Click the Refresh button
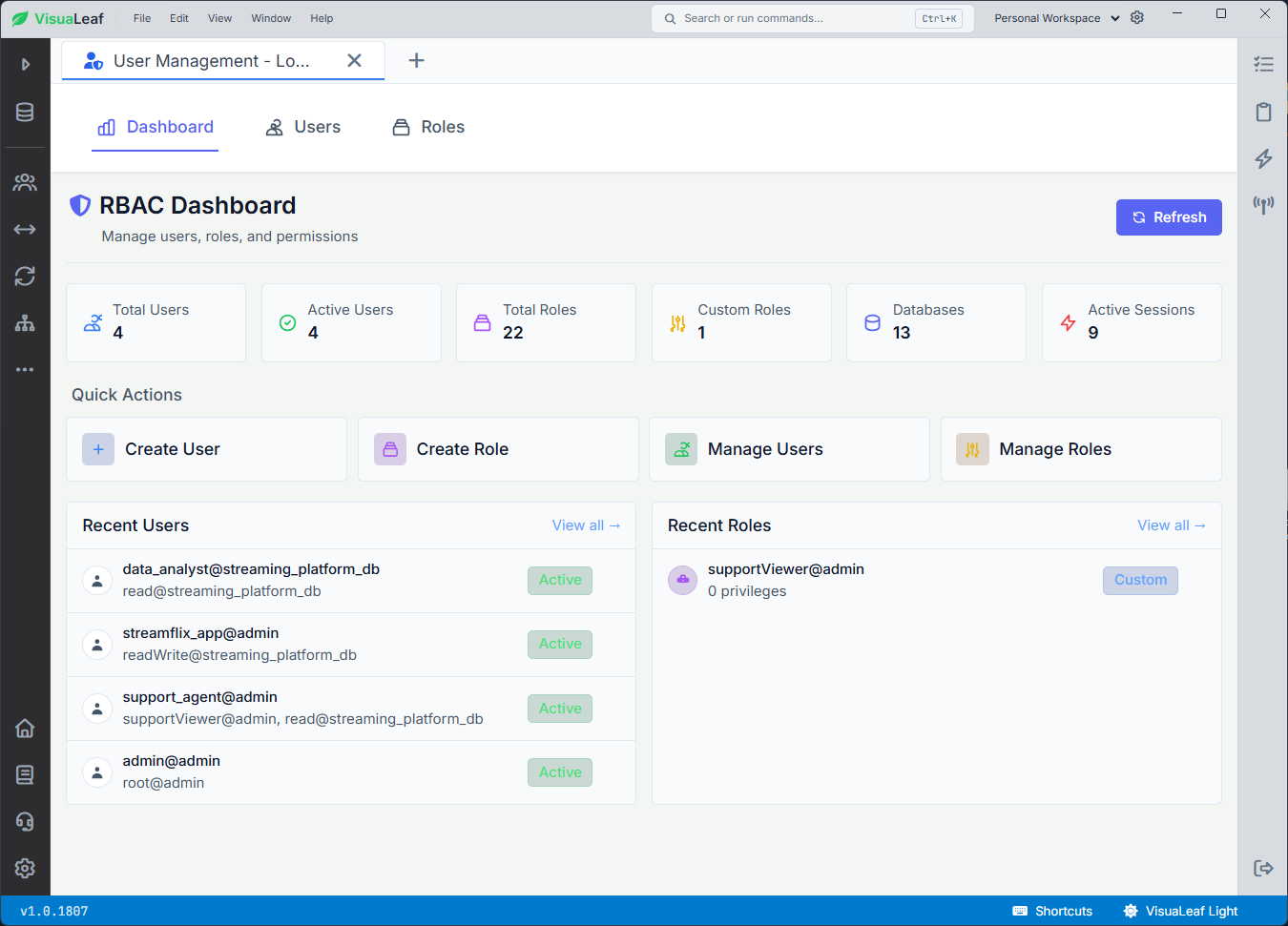This screenshot has width=1288, height=926. (1169, 217)
